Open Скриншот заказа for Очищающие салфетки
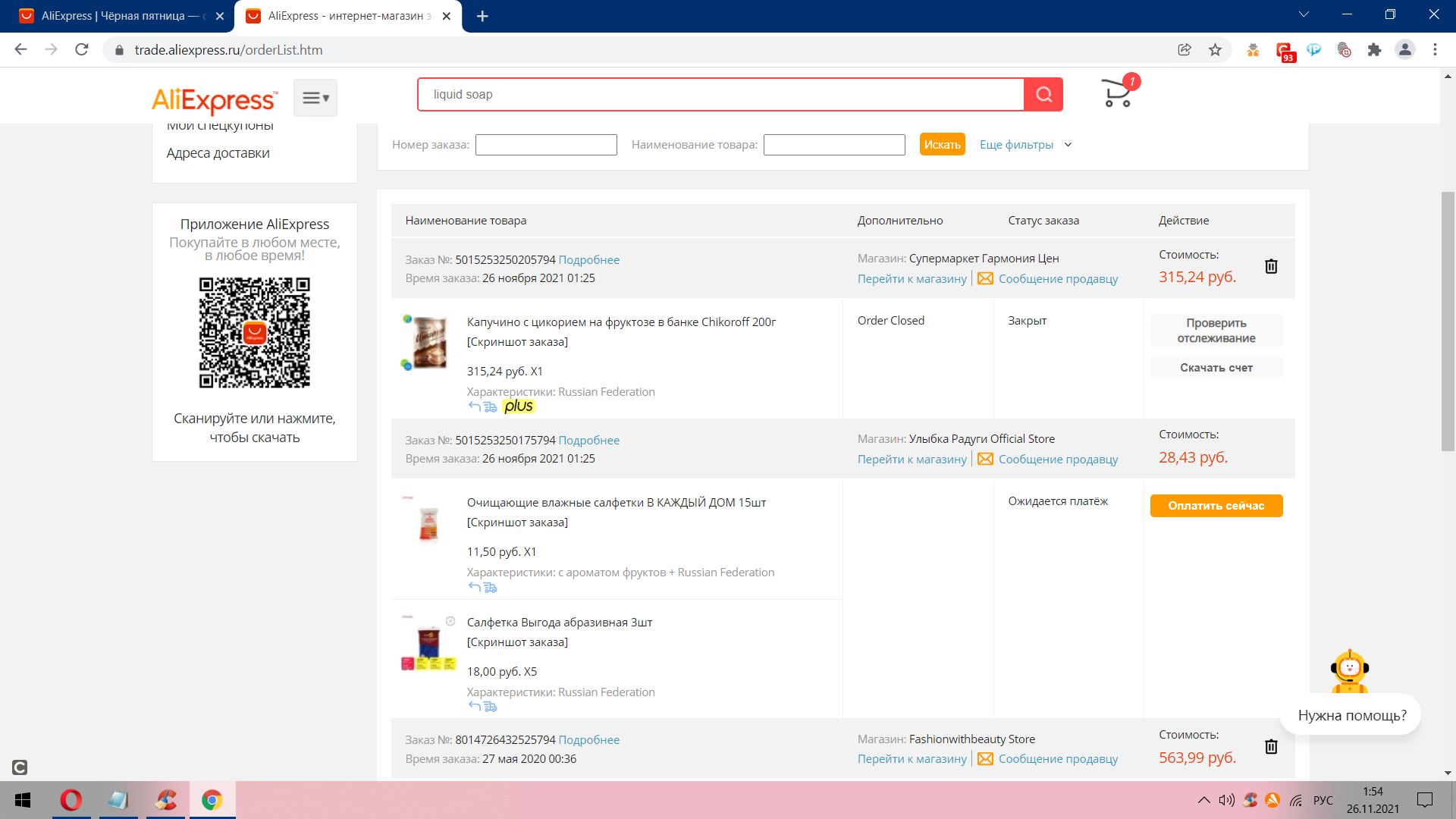This screenshot has height=819, width=1456. click(517, 522)
